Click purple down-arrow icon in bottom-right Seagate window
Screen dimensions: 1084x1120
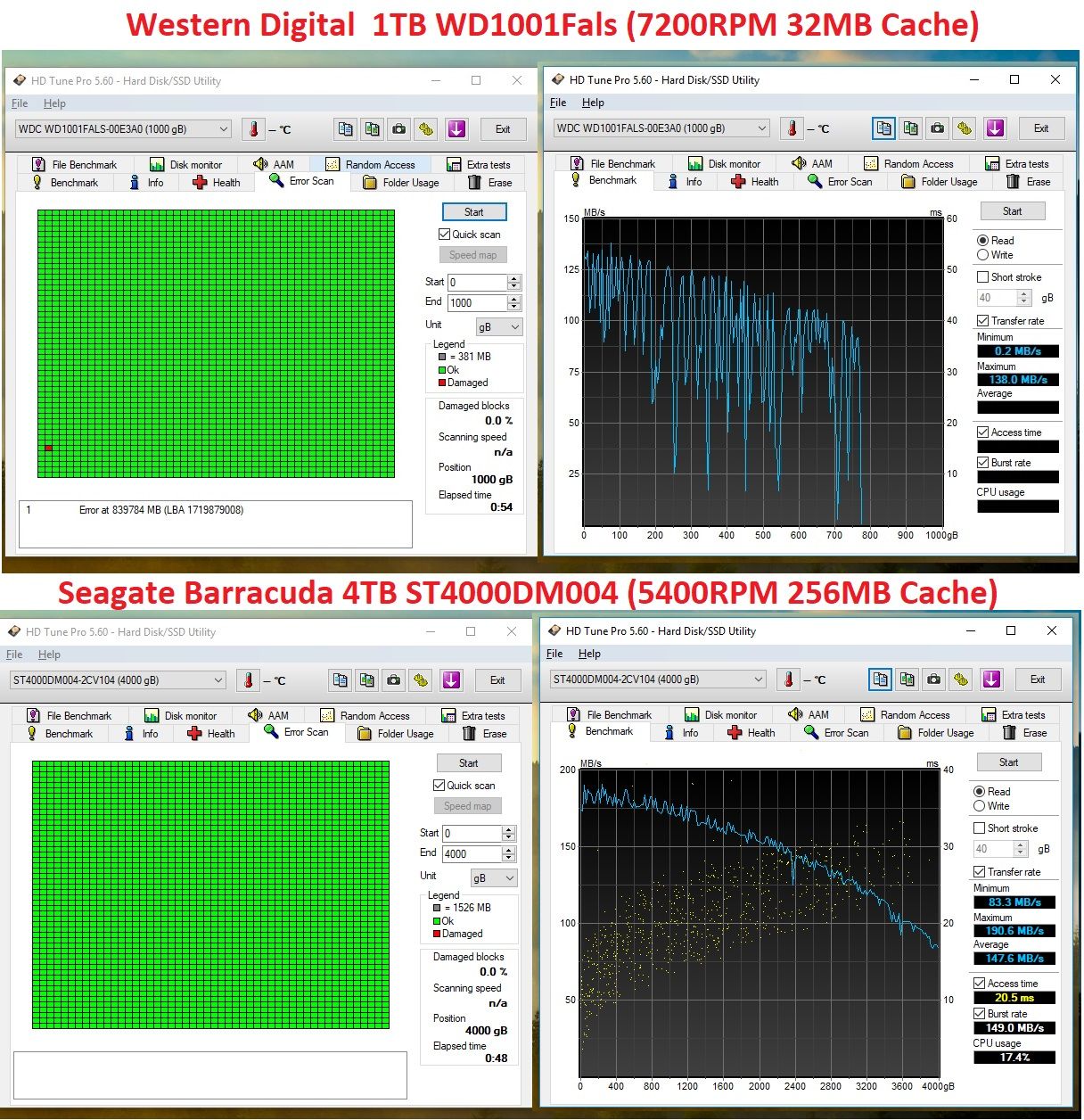[x=991, y=679]
